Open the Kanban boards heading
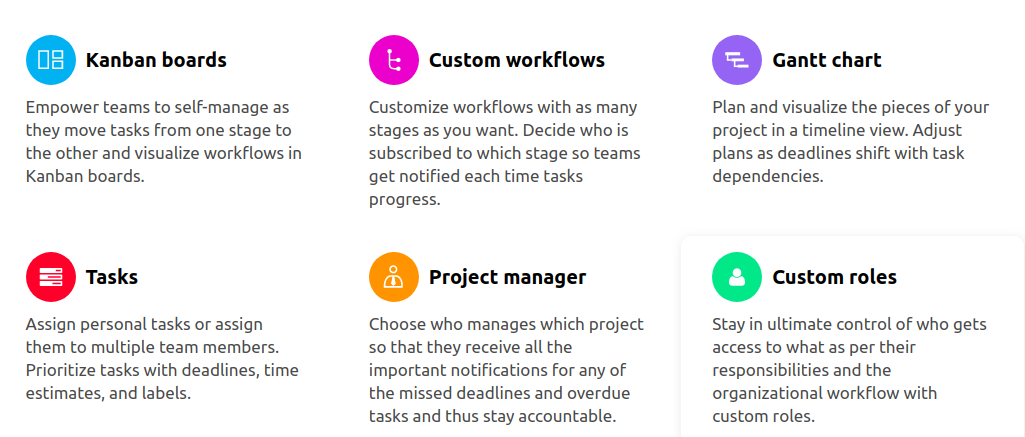The height and width of the screenshot is (437, 1025). coord(156,60)
